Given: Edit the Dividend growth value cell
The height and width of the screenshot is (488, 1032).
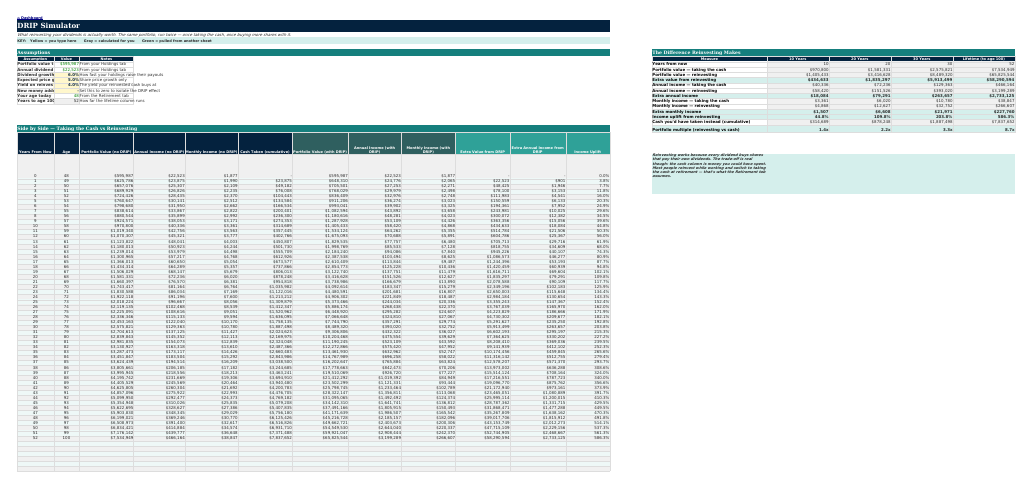Looking at the screenshot, I should pos(66,74).
